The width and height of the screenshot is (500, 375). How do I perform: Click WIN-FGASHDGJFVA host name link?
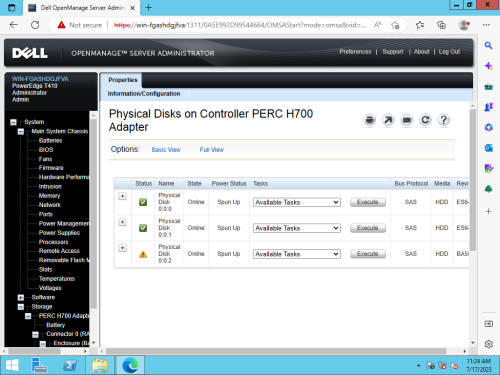pos(40,79)
